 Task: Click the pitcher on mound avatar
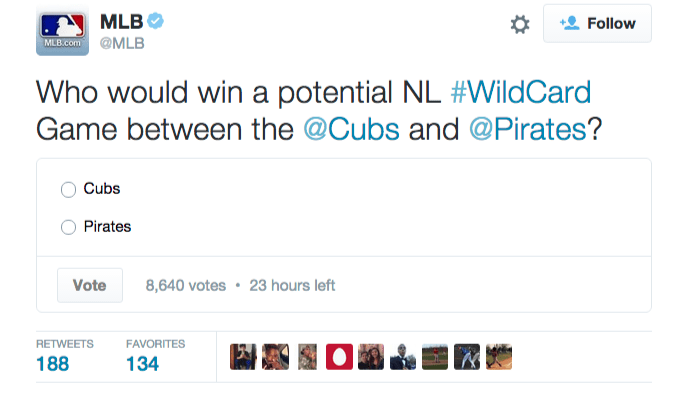[435, 357]
